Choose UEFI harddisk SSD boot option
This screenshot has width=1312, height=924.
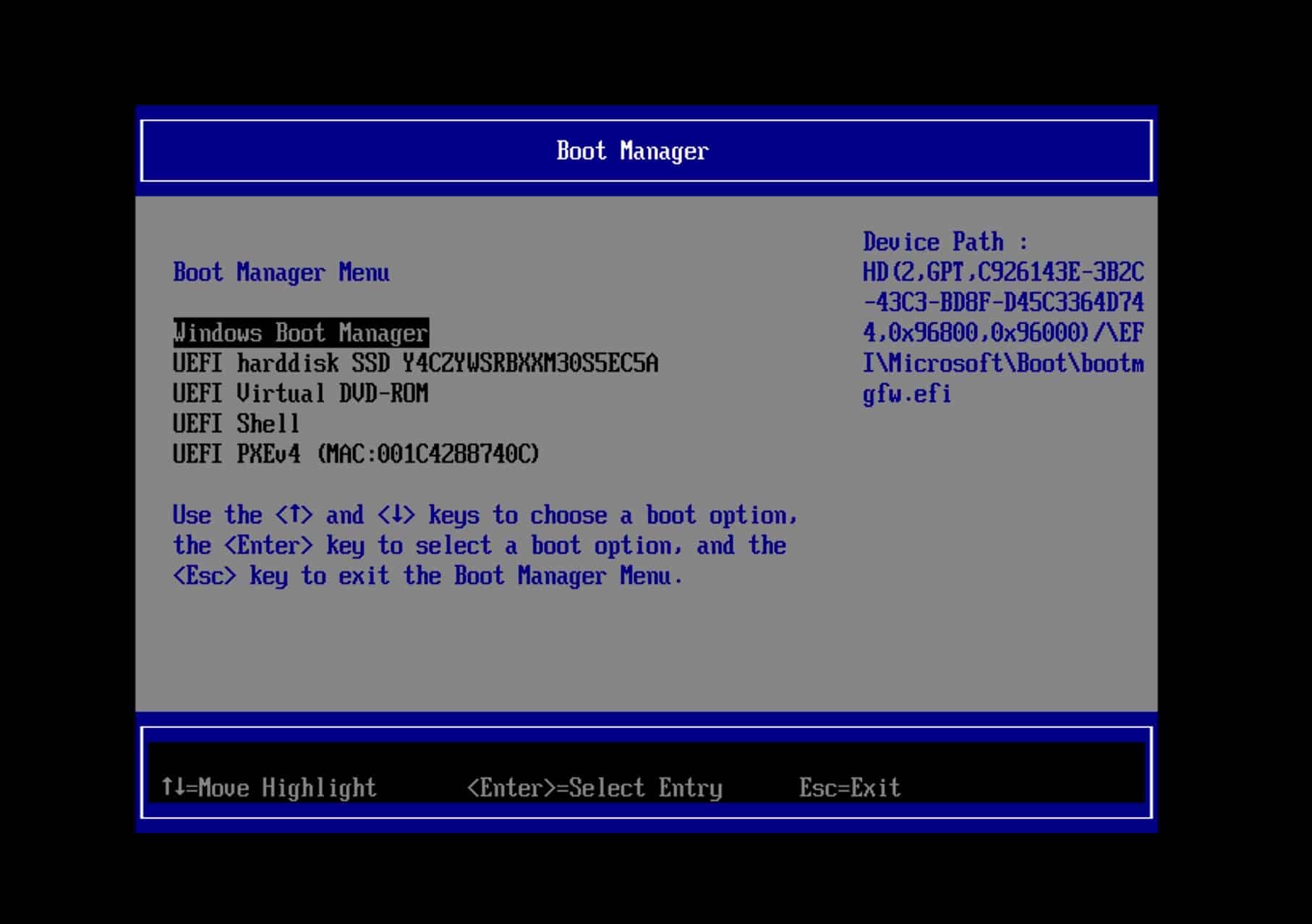point(414,363)
